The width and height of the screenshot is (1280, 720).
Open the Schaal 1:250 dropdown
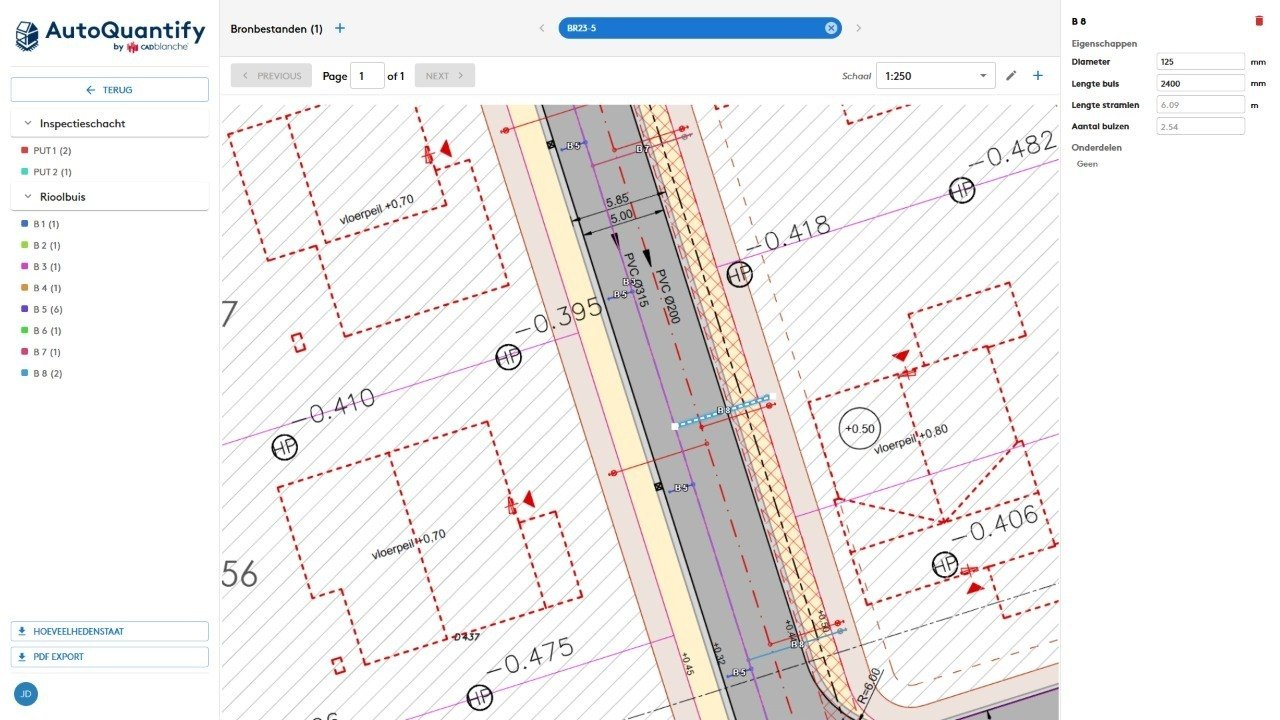pos(935,76)
